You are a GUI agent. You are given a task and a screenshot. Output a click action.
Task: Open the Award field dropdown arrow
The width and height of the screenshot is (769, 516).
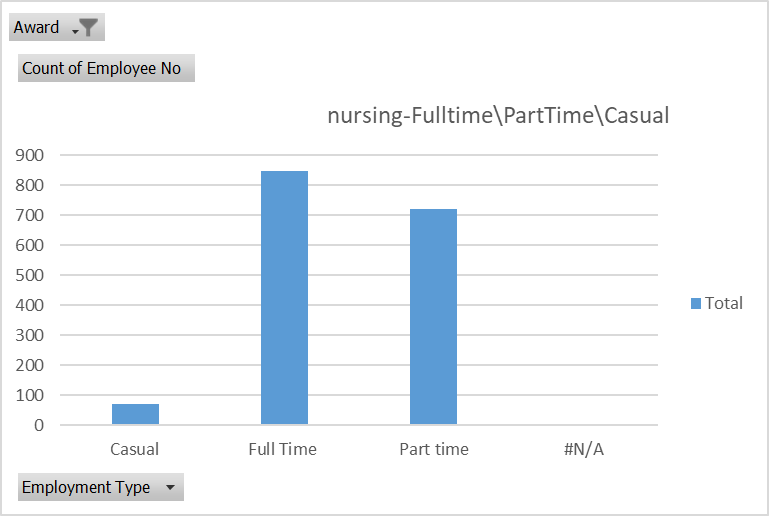click(74, 30)
